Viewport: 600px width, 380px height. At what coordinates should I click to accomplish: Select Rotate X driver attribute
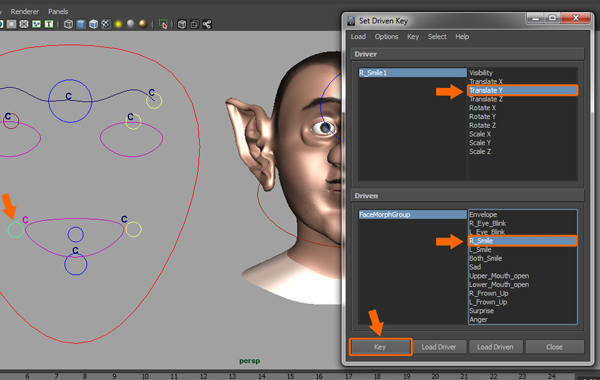[483, 108]
